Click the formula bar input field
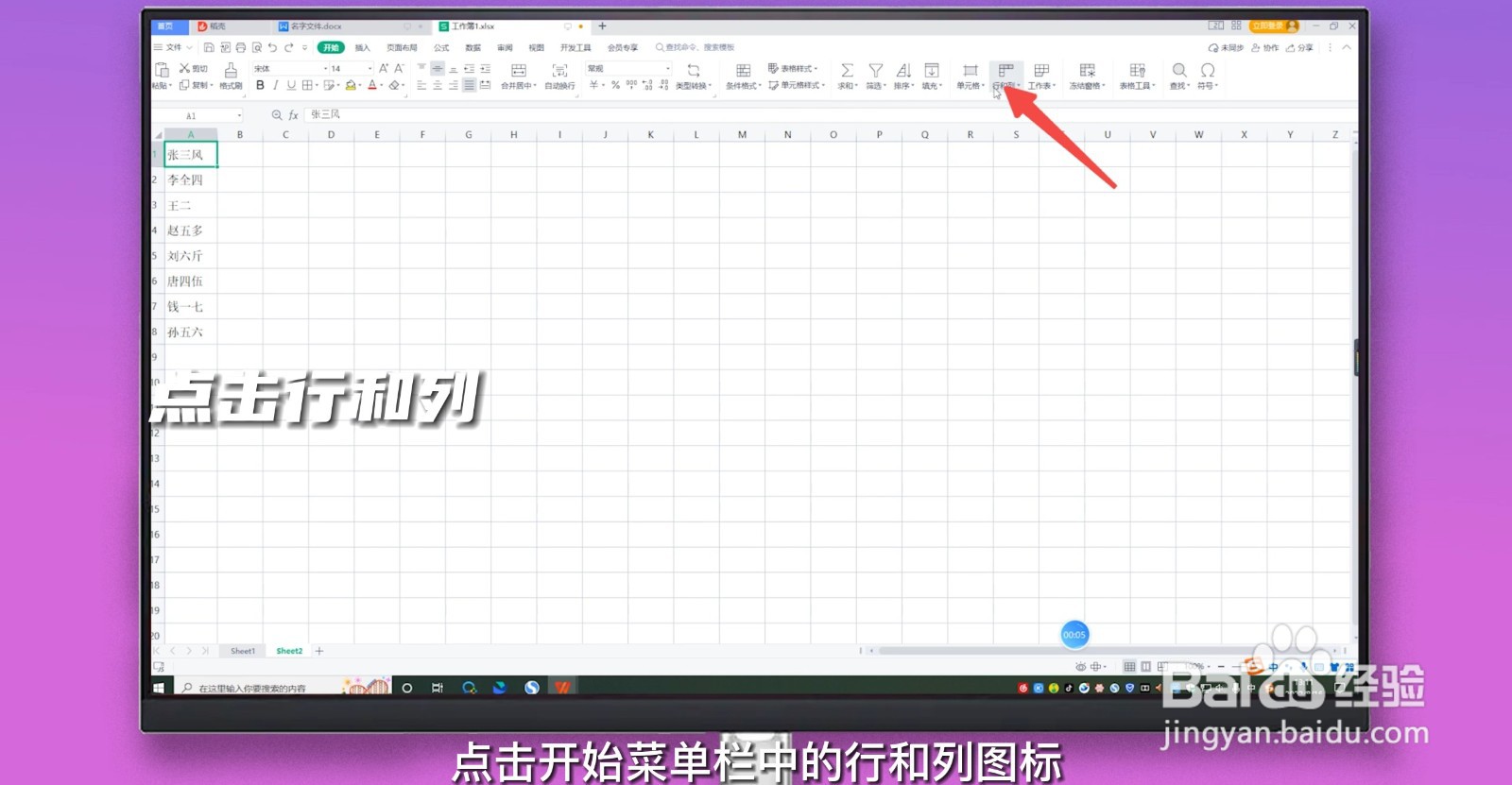The height and width of the screenshot is (785, 1512). tap(832, 114)
